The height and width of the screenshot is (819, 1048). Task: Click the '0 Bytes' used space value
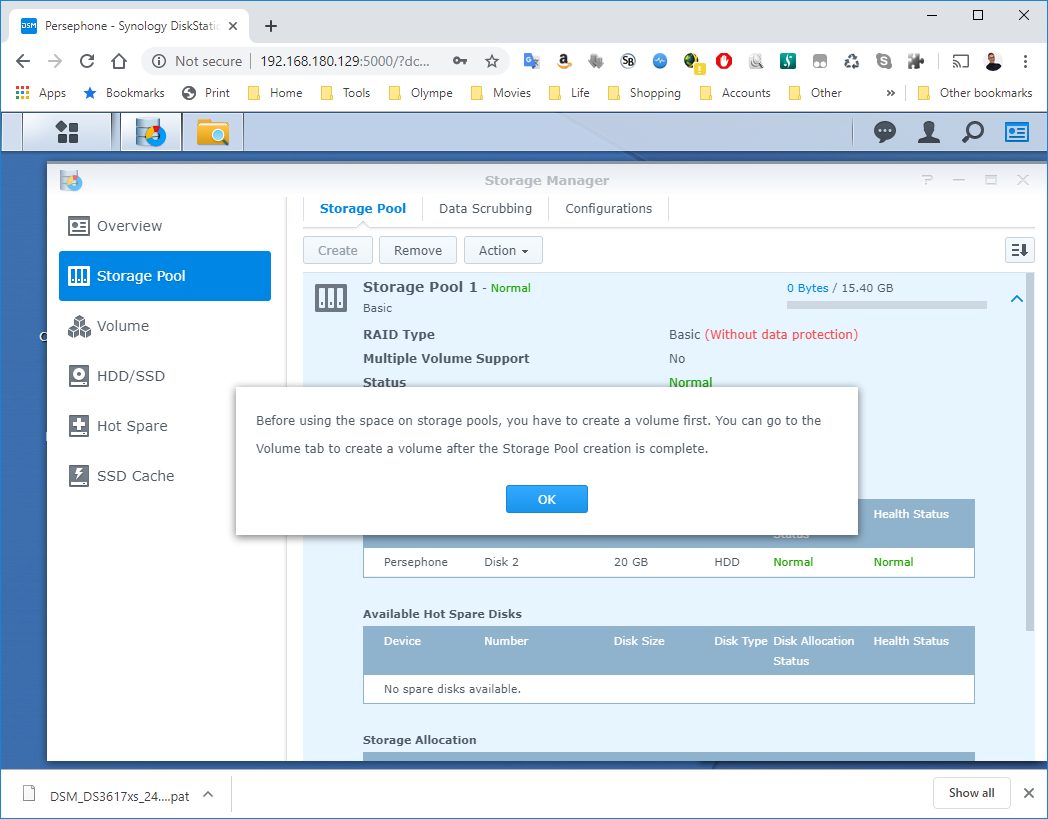(807, 288)
